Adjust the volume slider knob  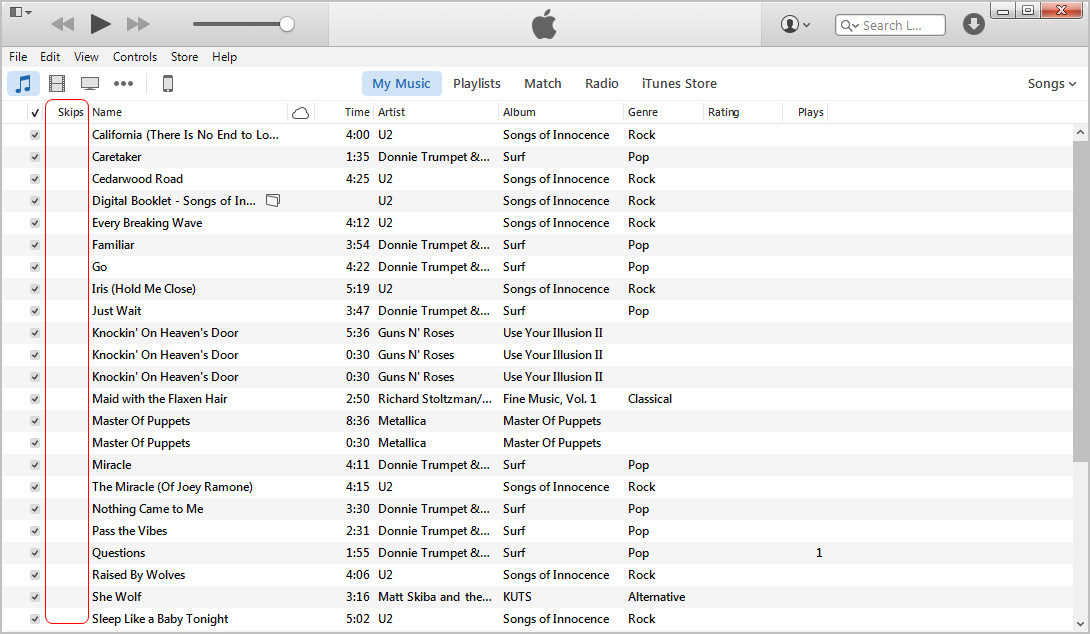286,24
